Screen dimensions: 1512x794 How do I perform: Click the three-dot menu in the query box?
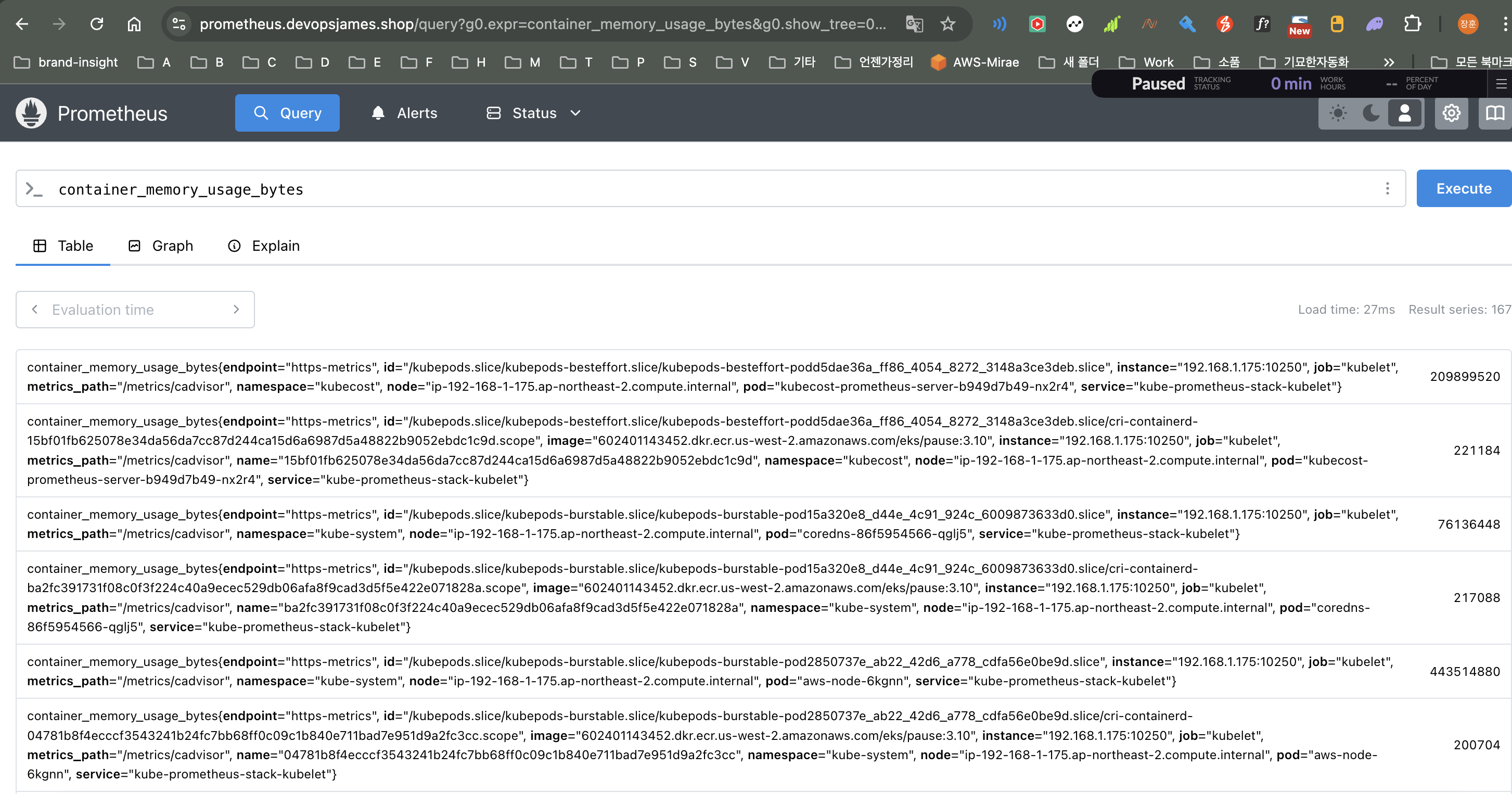(1387, 188)
